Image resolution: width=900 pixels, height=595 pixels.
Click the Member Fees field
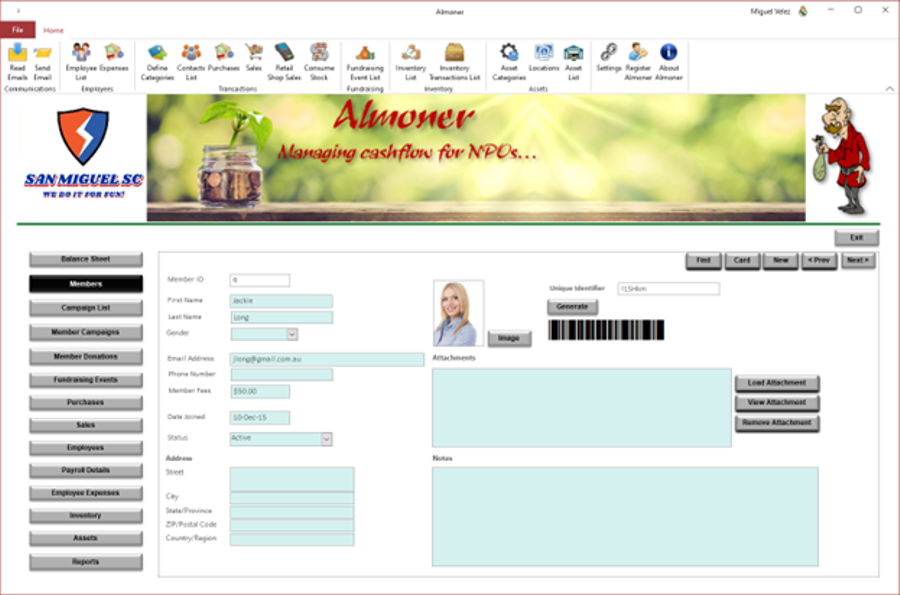tap(260, 391)
